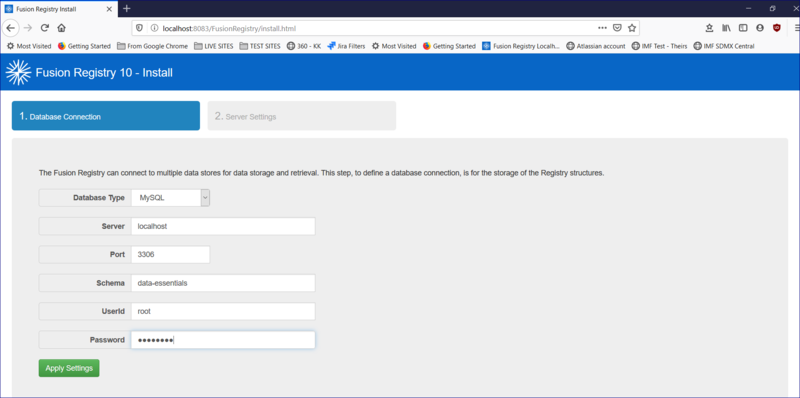
Task: Open the LIVE SITES bookmark folder
Action: 214,46
